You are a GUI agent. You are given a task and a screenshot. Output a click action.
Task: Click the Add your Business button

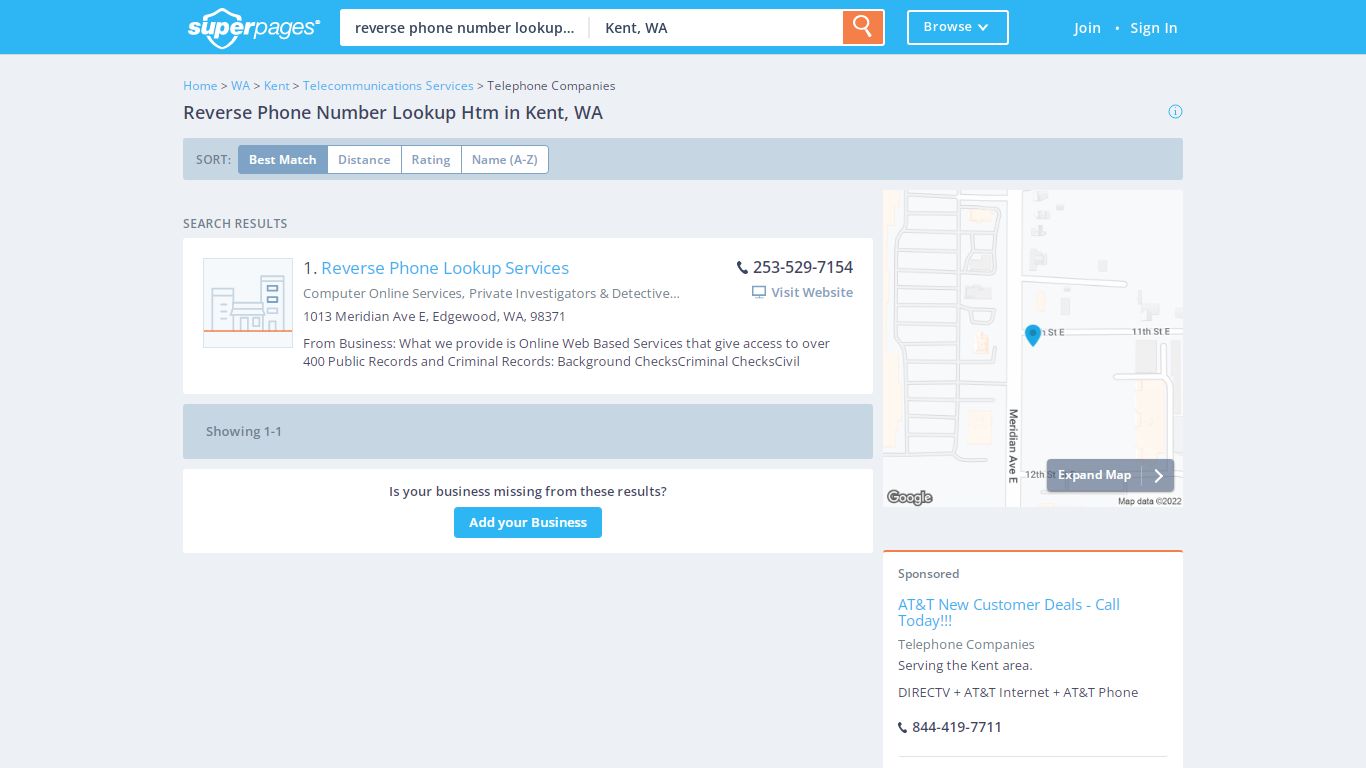point(528,522)
